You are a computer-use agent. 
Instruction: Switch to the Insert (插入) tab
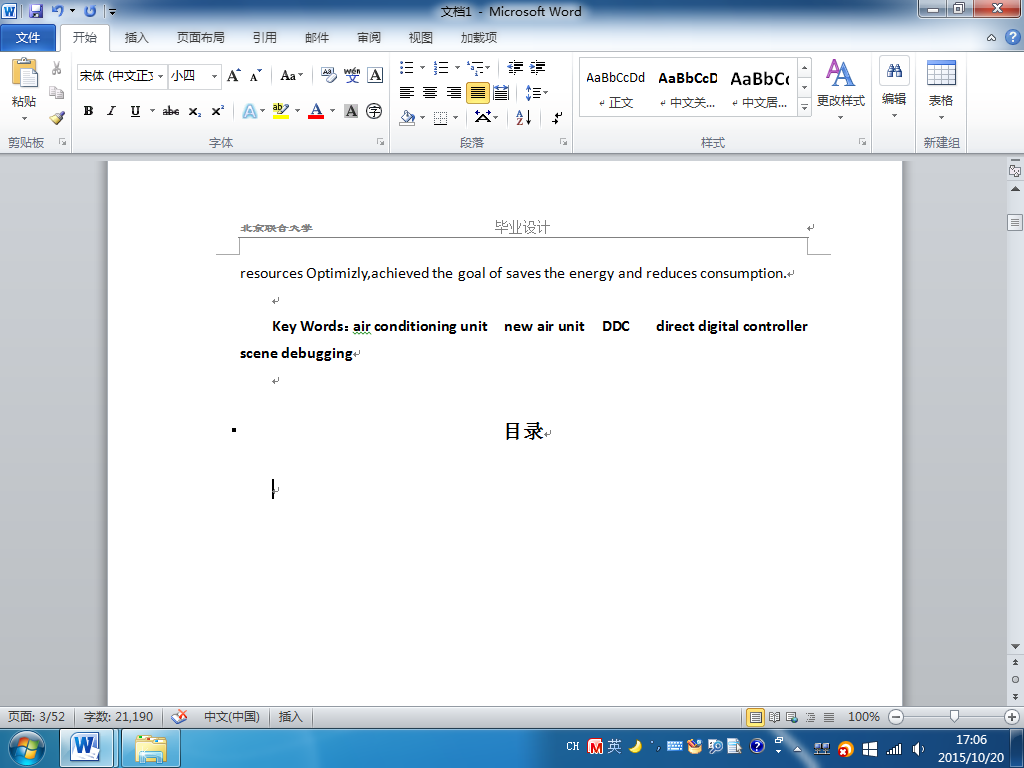(136, 38)
